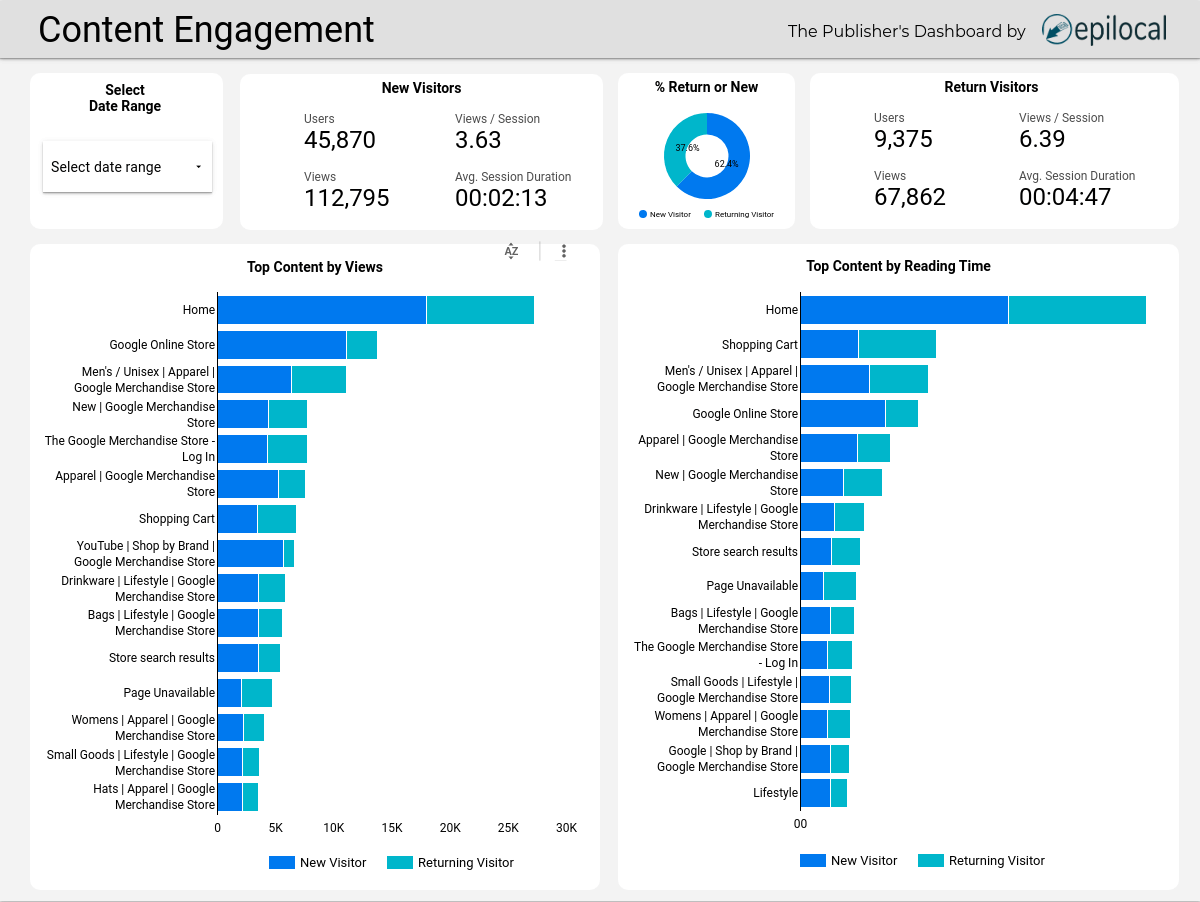Click The Publisher's Dashboard header text

point(906,31)
